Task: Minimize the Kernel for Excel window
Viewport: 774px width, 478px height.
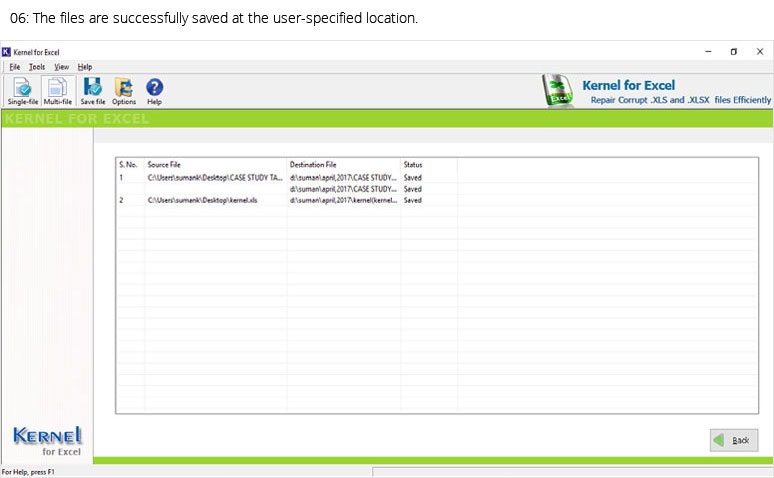Action: 708,51
